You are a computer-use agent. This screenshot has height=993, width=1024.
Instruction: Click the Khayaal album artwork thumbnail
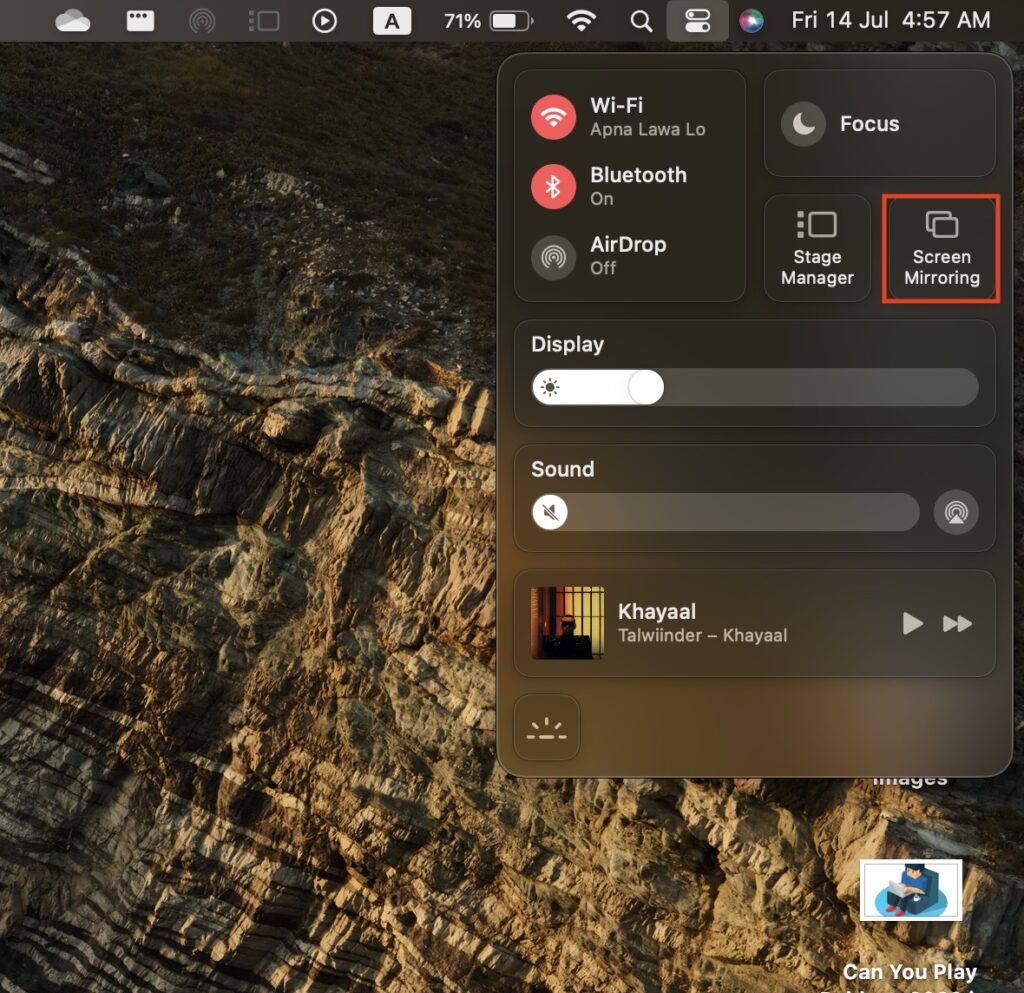[567, 623]
